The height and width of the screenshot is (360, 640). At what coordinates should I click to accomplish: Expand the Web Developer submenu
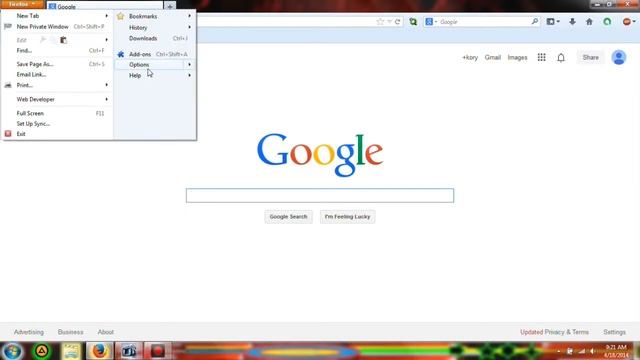tap(36, 99)
